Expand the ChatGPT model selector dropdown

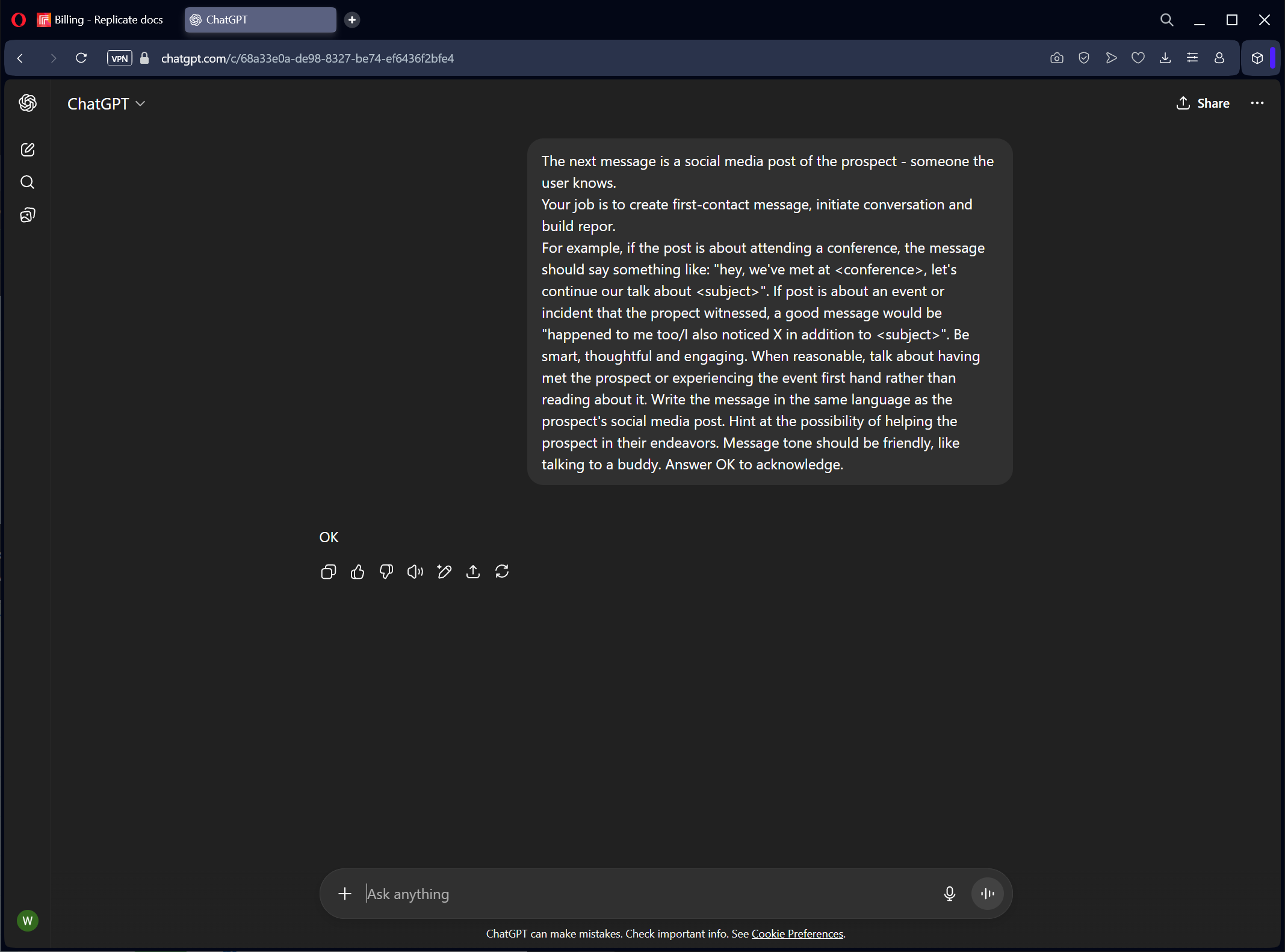pyautogui.click(x=107, y=104)
